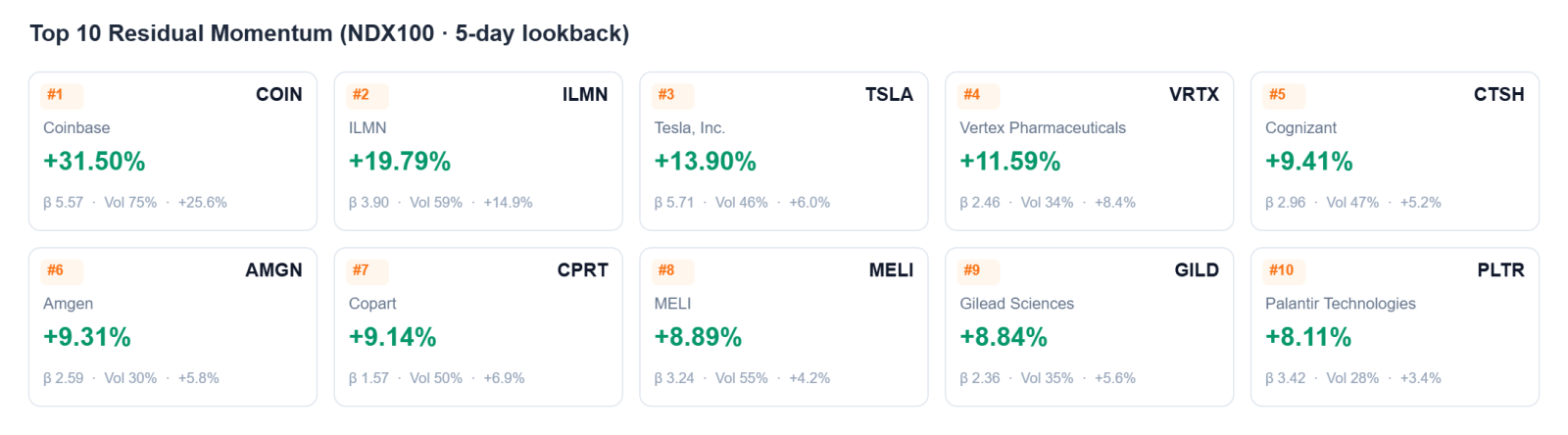Open the TSLA ticker symbol
The height and width of the screenshot is (435, 1568).
pos(889,94)
